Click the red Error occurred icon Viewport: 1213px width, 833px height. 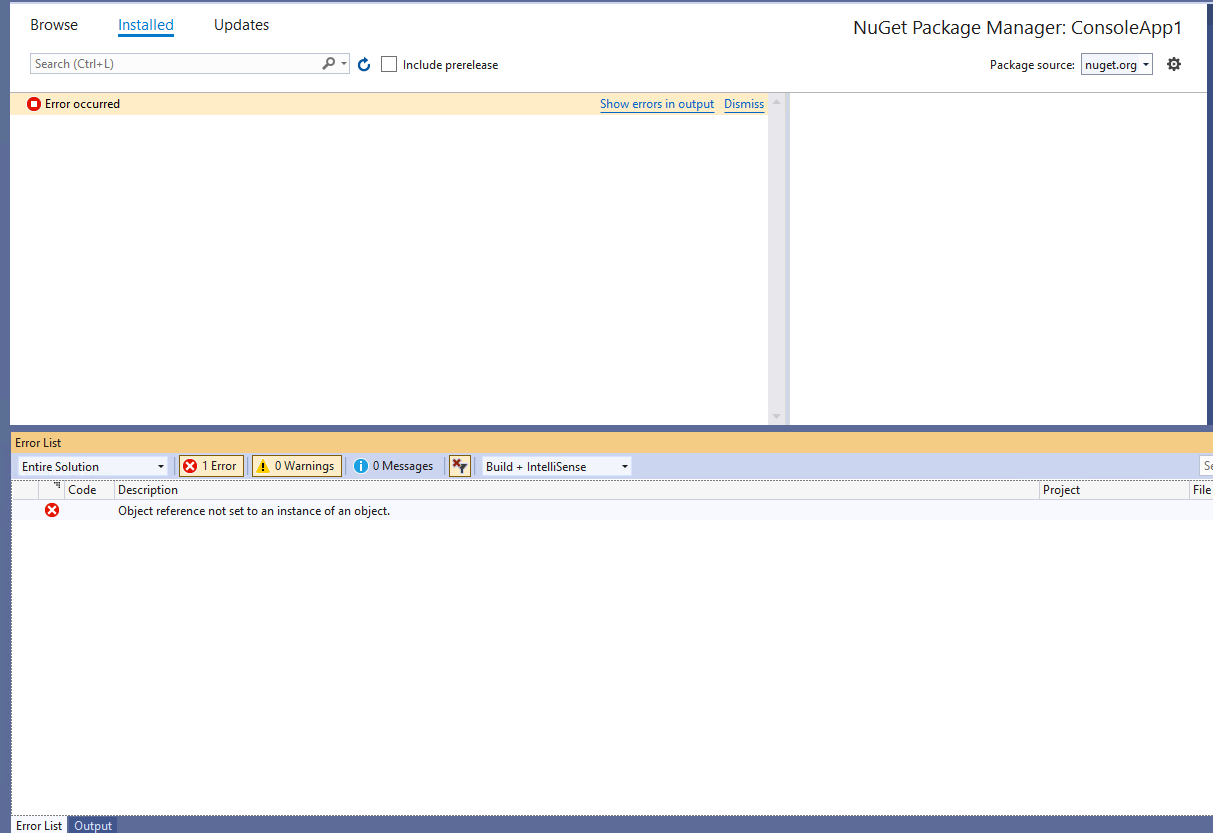click(34, 104)
